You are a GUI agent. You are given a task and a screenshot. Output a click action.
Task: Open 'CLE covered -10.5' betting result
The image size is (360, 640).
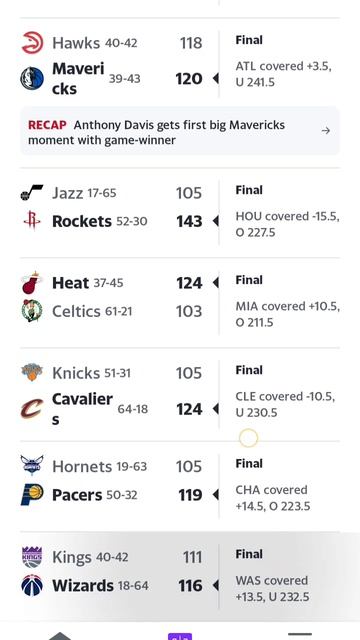pos(285,404)
